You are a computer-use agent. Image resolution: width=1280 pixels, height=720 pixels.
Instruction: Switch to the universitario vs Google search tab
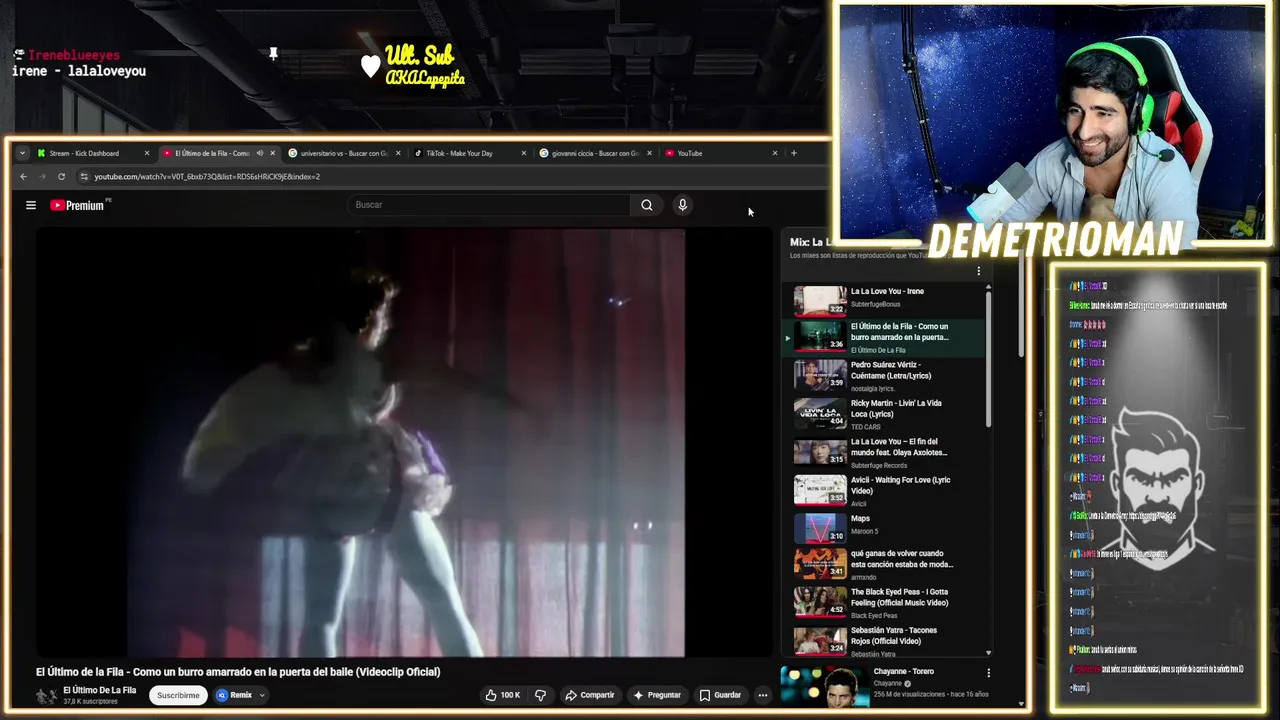(344, 153)
